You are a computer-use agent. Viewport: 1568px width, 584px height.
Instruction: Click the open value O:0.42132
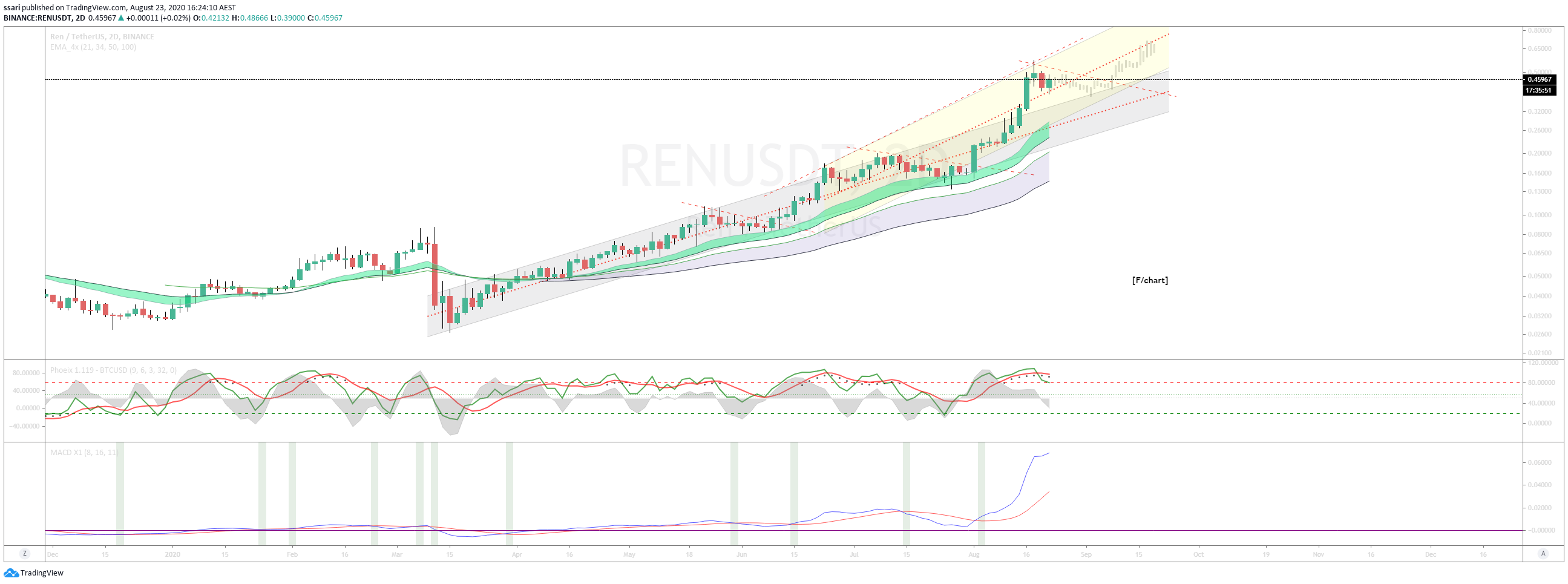tap(211, 18)
